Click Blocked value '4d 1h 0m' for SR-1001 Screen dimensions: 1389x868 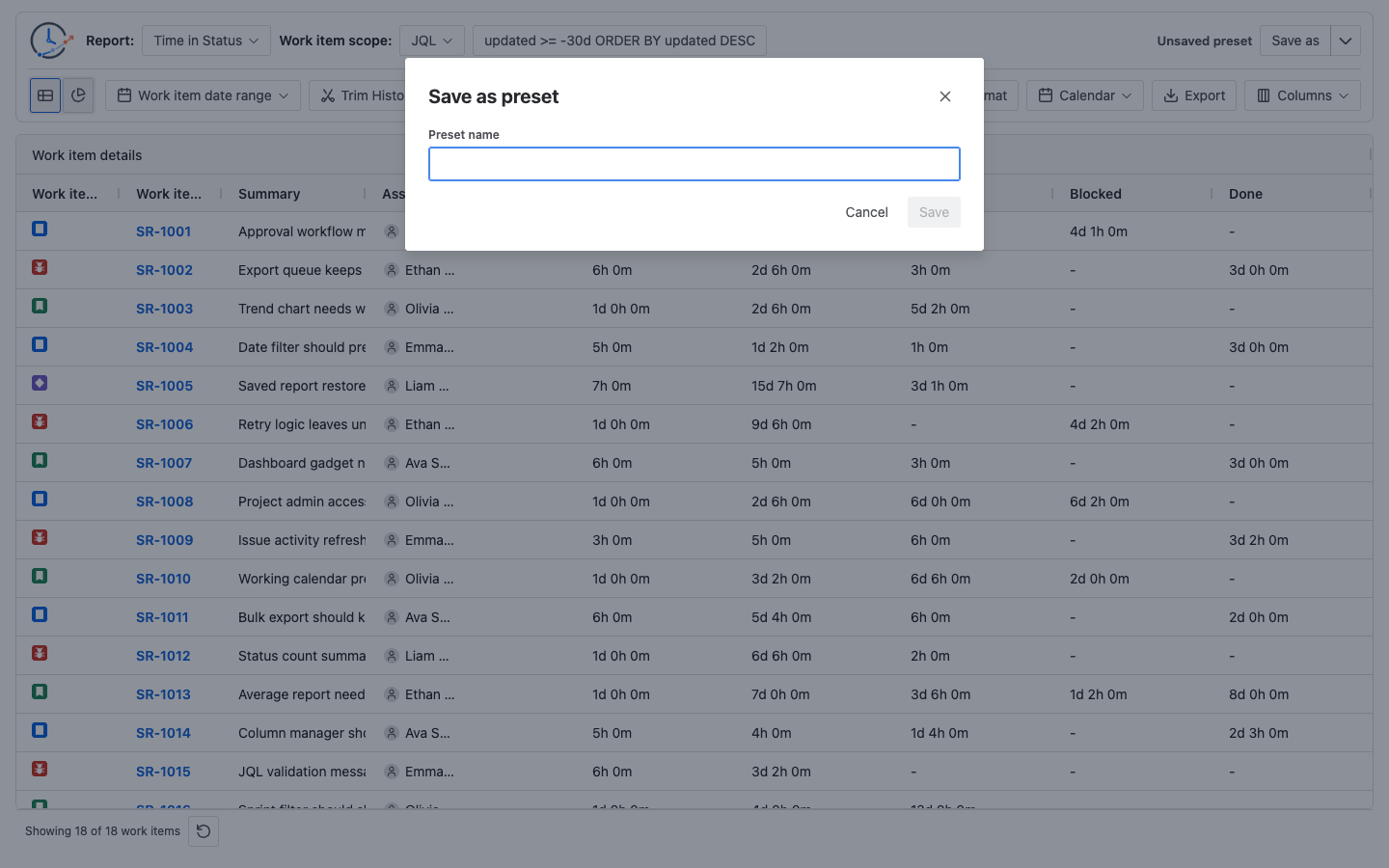click(x=1099, y=231)
